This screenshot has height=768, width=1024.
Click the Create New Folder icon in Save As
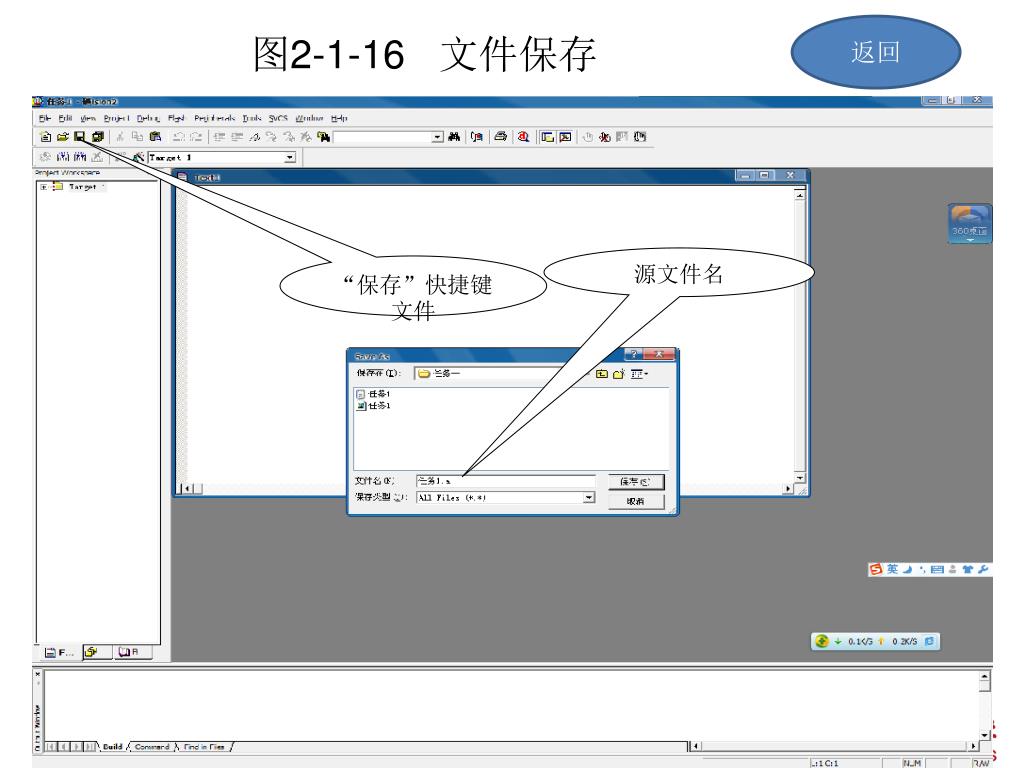pyautogui.click(x=618, y=374)
